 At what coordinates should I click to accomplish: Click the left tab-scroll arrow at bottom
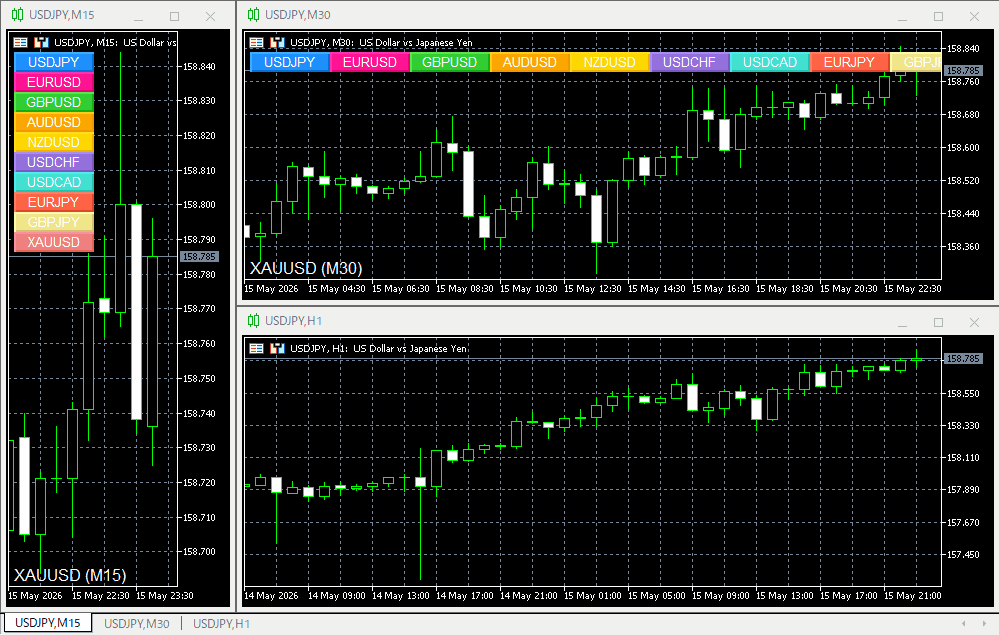[x=964, y=624]
